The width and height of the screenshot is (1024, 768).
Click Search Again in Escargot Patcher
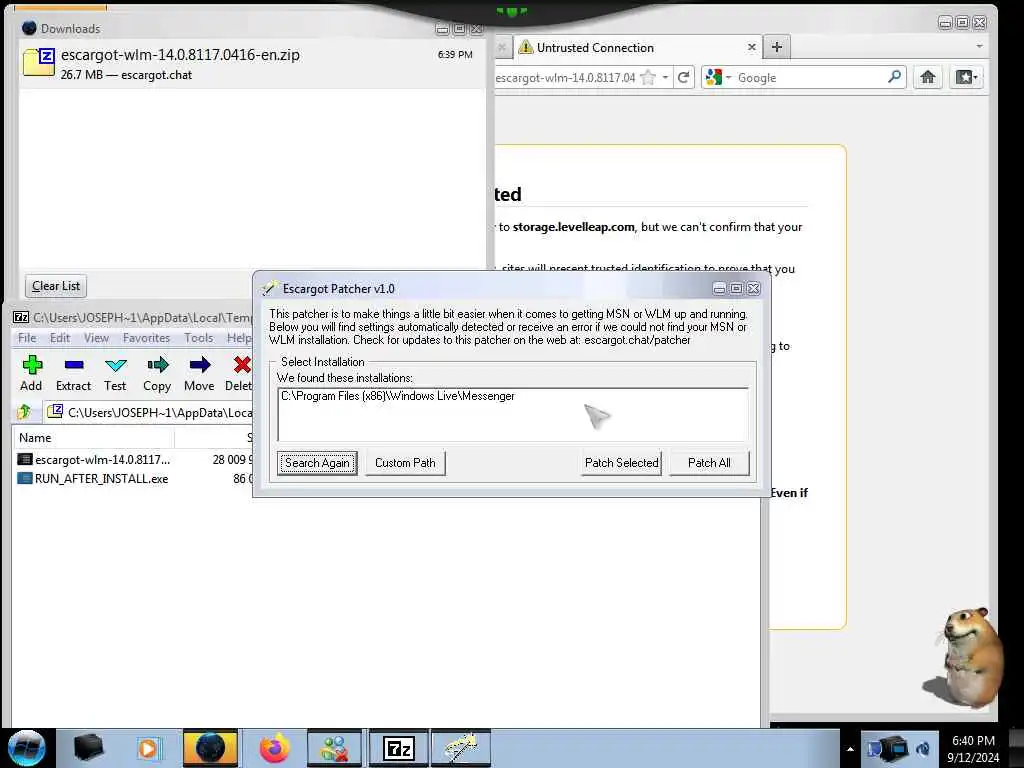tap(317, 463)
